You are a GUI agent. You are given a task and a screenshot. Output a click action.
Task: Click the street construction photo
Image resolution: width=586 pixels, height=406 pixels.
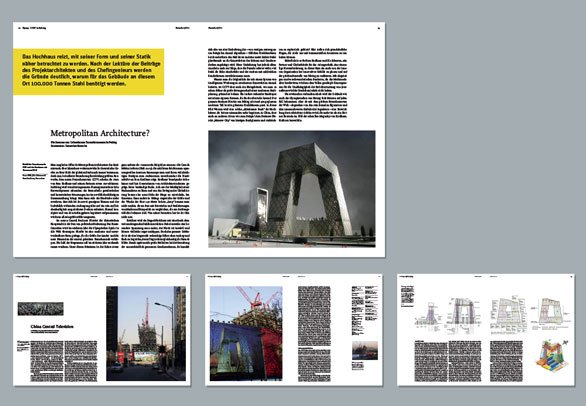pos(146,333)
